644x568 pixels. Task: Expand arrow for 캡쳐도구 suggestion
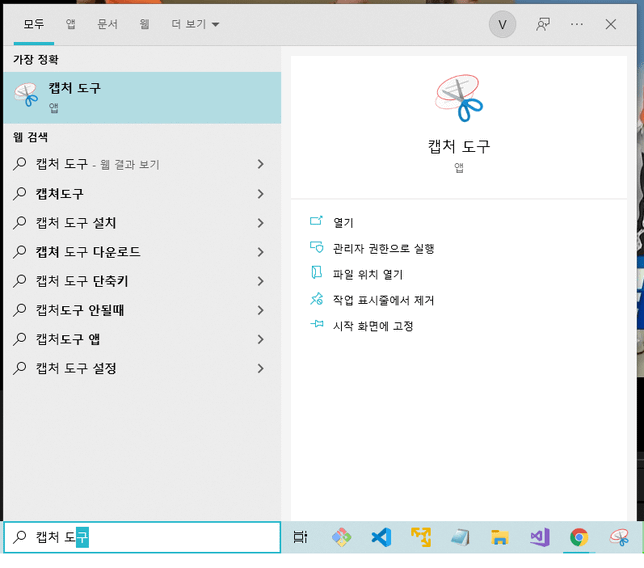260,193
